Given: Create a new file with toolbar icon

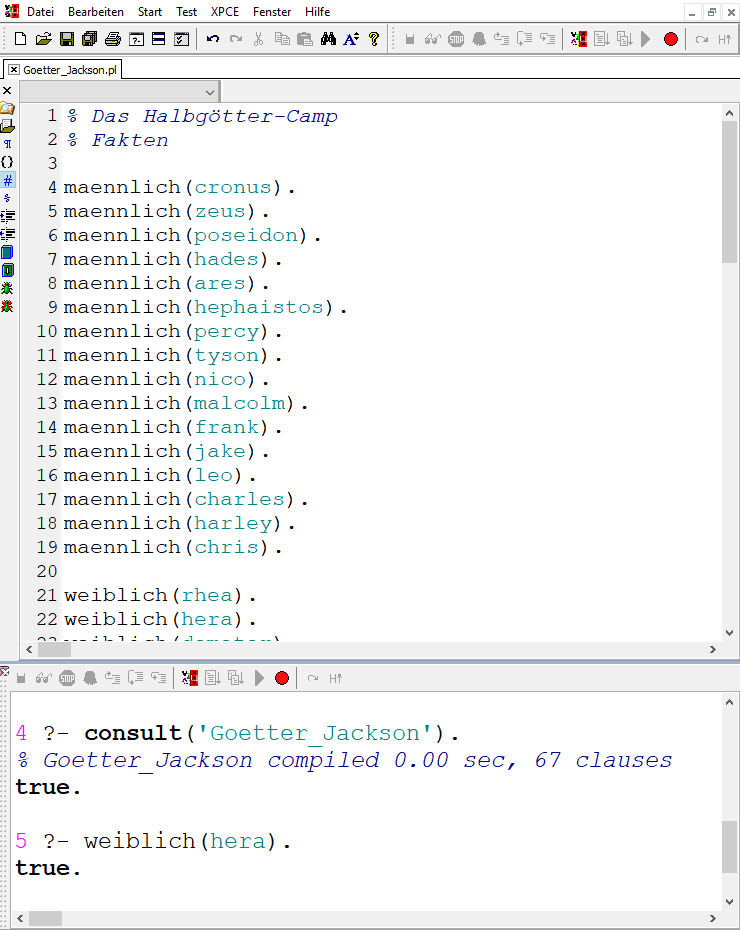Looking at the screenshot, I should coord(21,39).
